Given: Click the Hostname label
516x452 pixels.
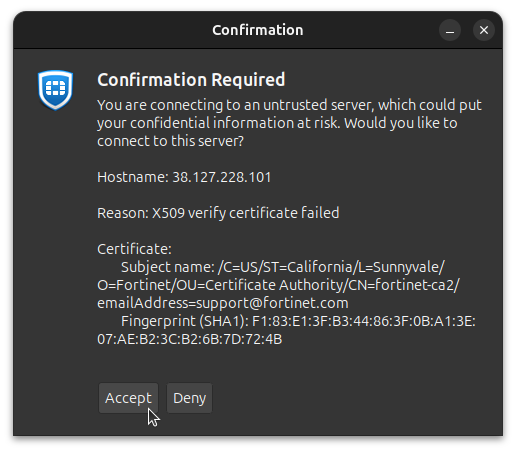Looking at the screenshot, I should 133,177.
